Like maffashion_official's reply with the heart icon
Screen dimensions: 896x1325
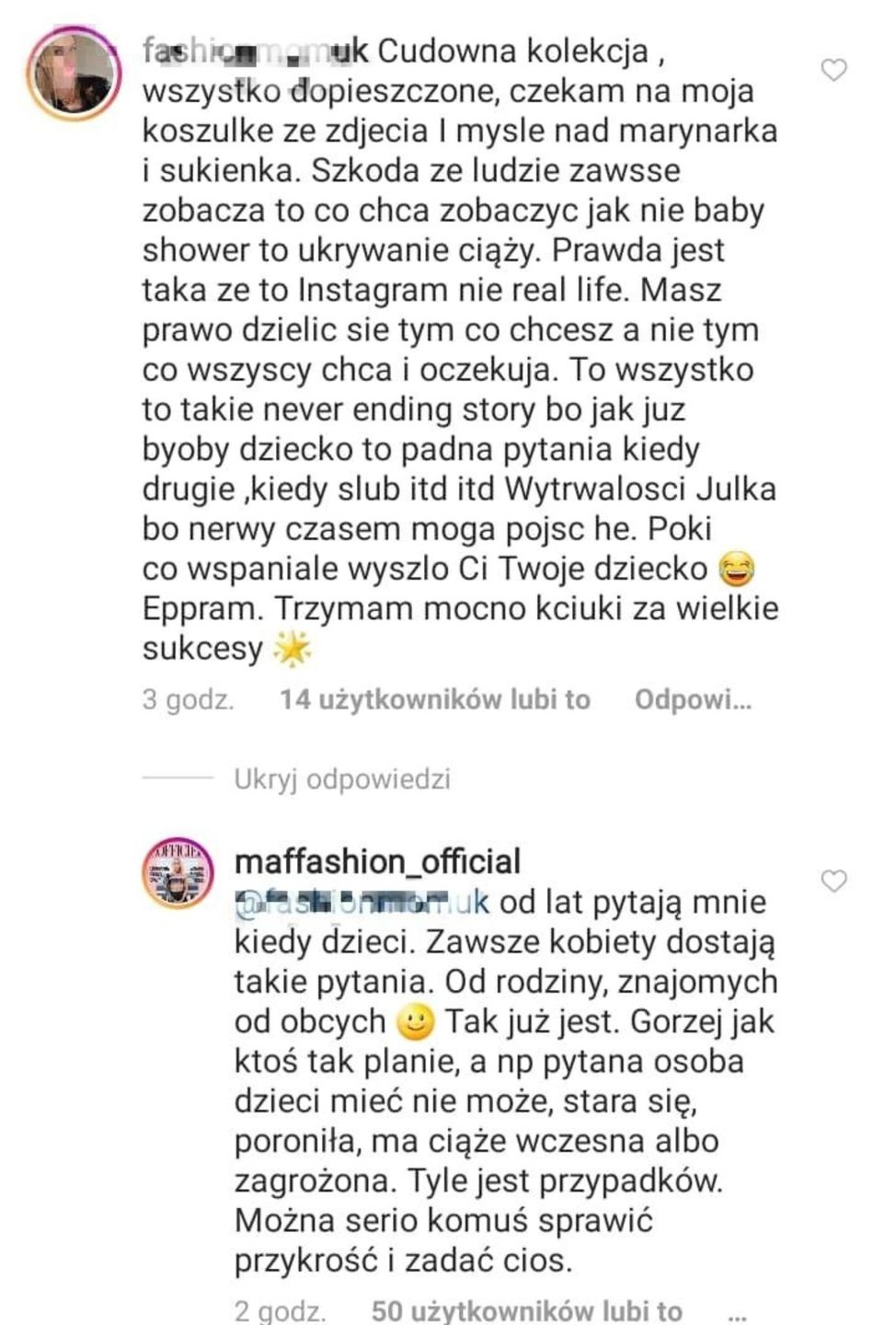[833, 881]
